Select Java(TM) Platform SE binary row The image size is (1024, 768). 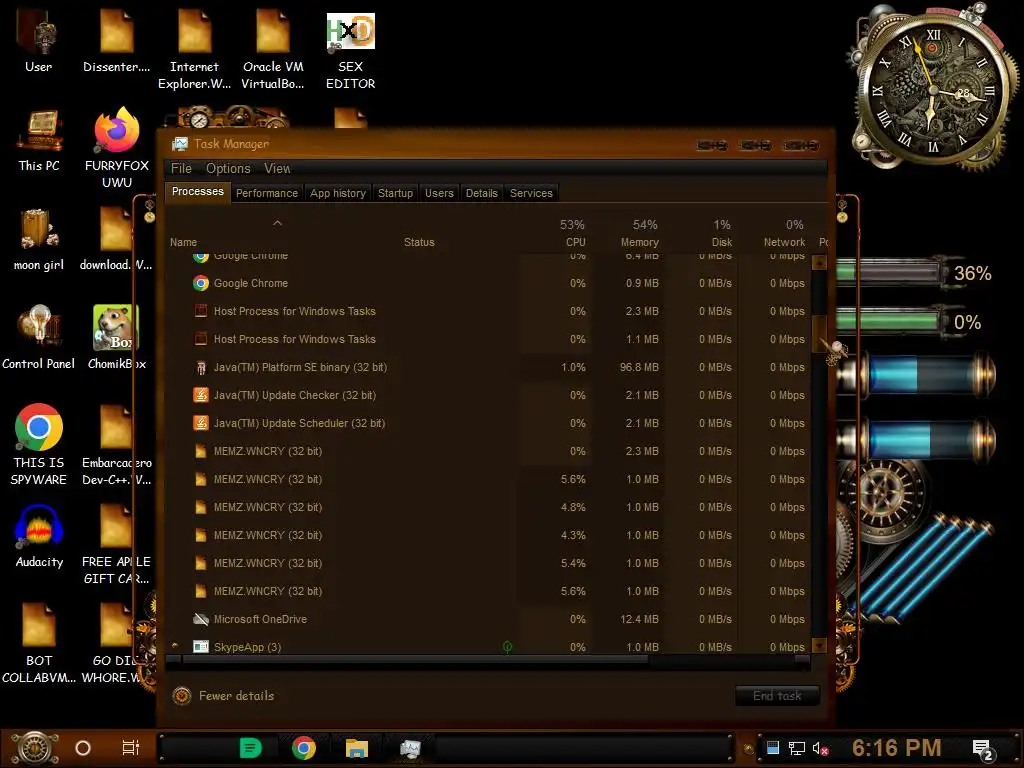(x=487, y=367)
